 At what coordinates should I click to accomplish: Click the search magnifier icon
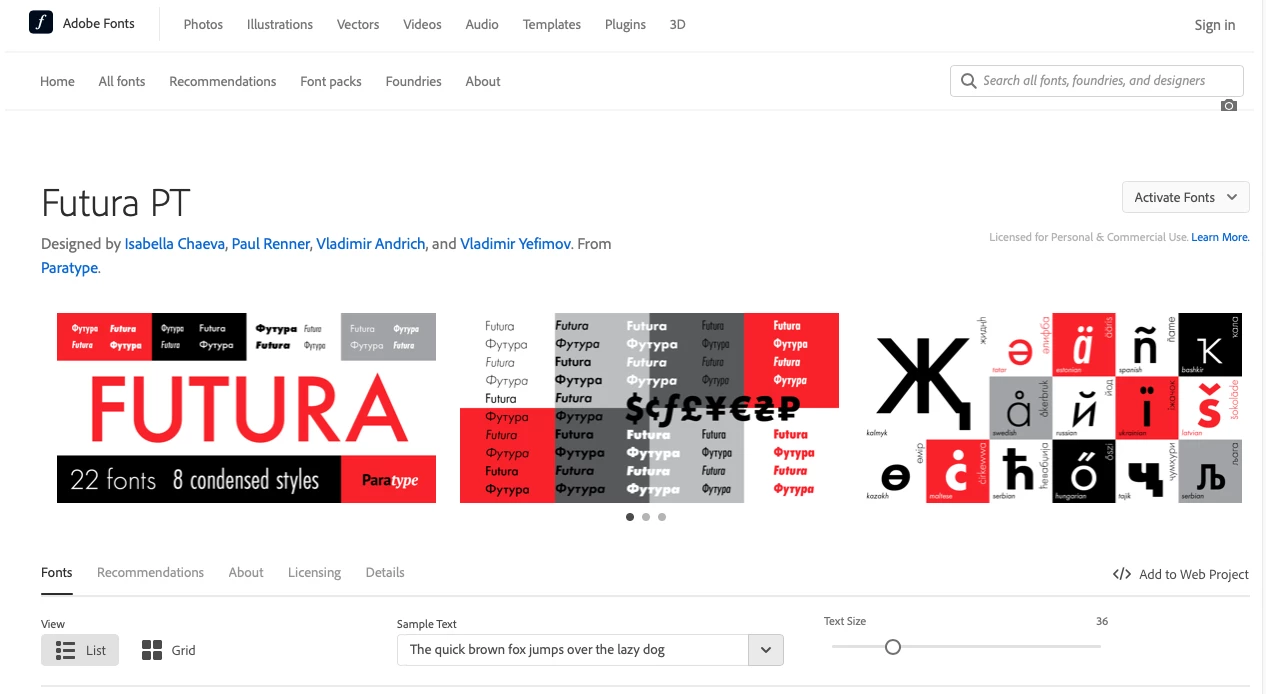(x=968, y=81)
